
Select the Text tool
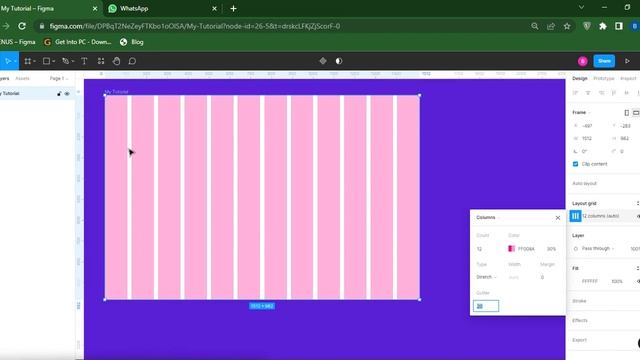coord(84,61)
